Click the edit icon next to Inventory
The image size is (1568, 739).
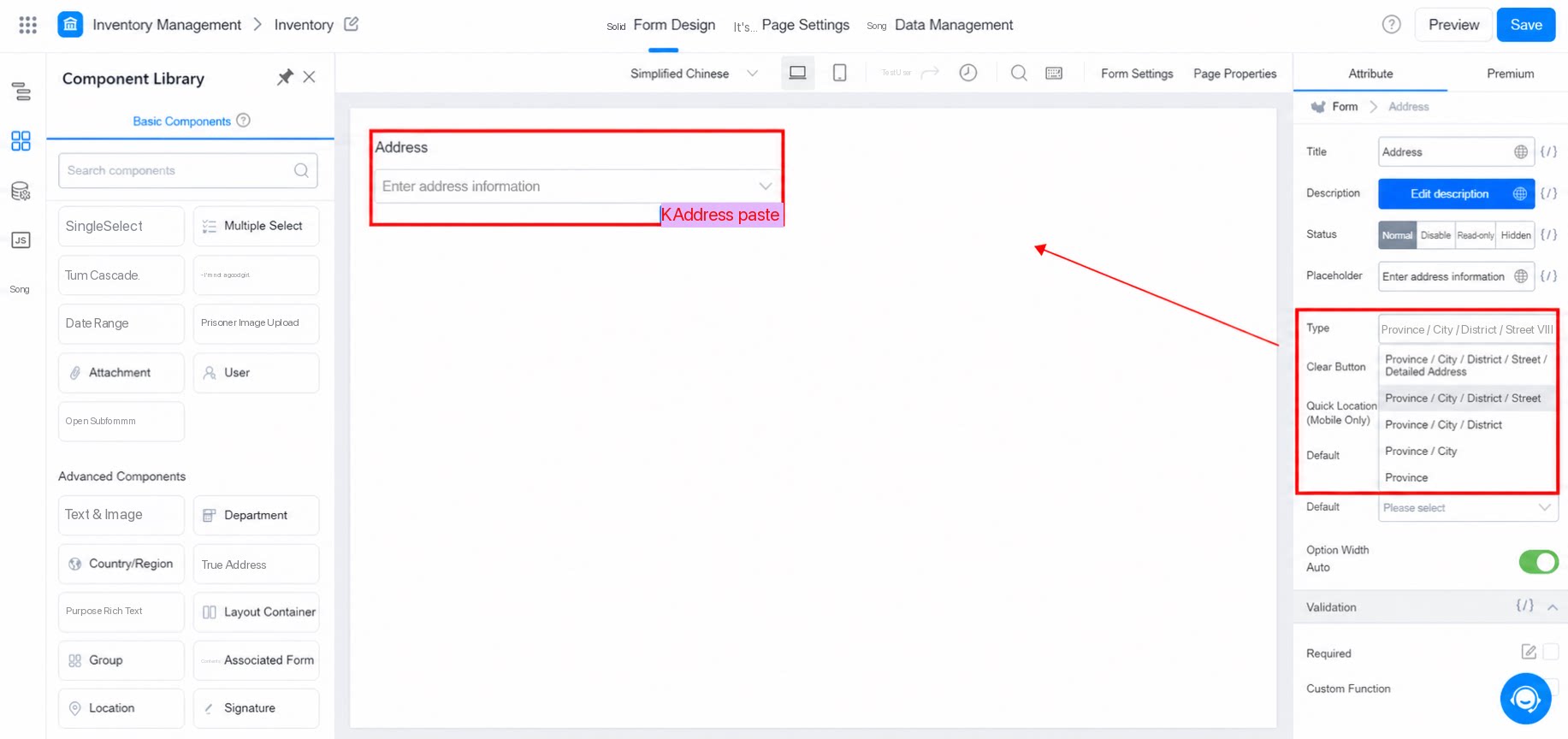pos(351,24)
